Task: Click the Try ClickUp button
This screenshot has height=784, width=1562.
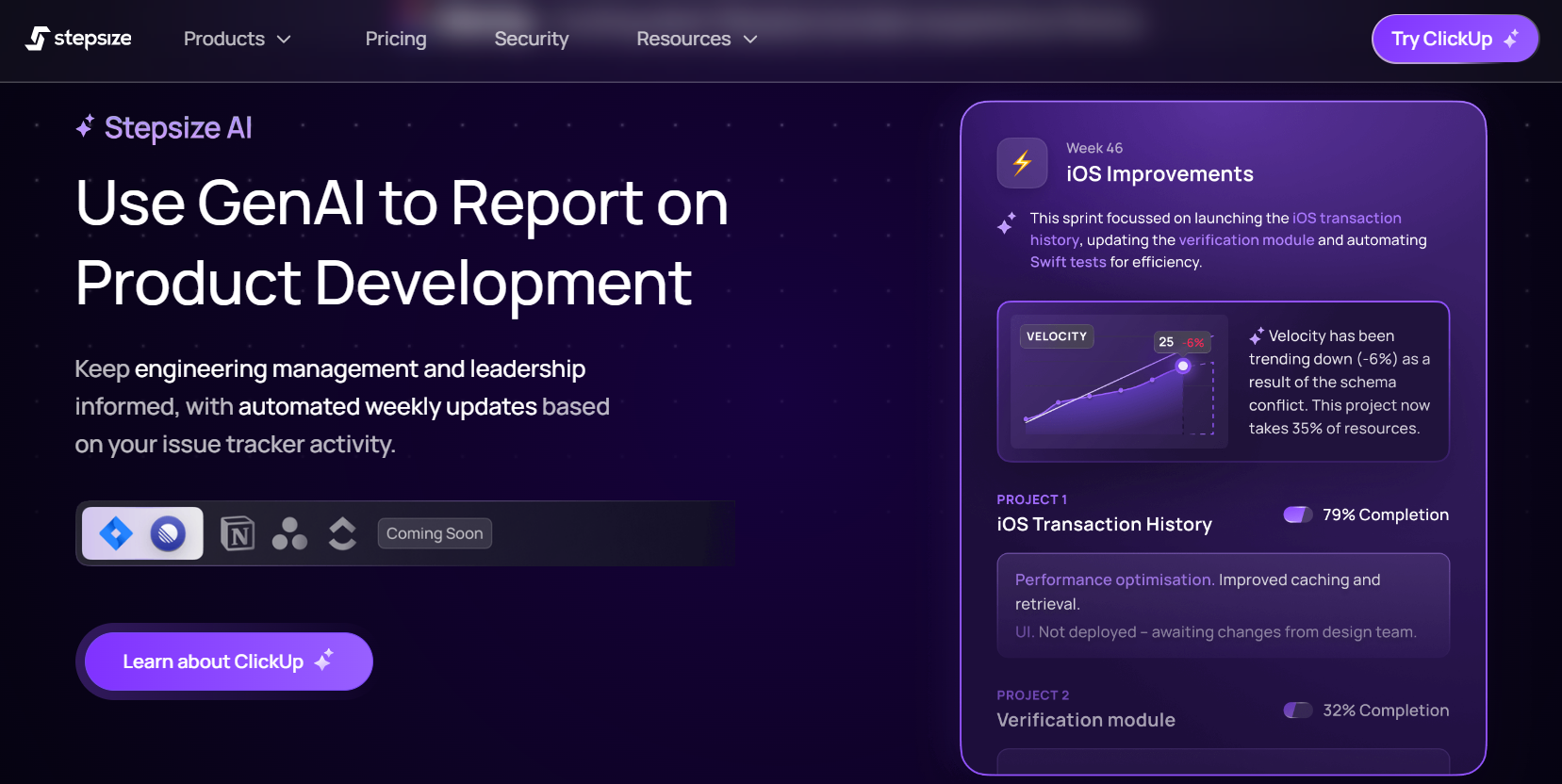Action: [1455, 39]
